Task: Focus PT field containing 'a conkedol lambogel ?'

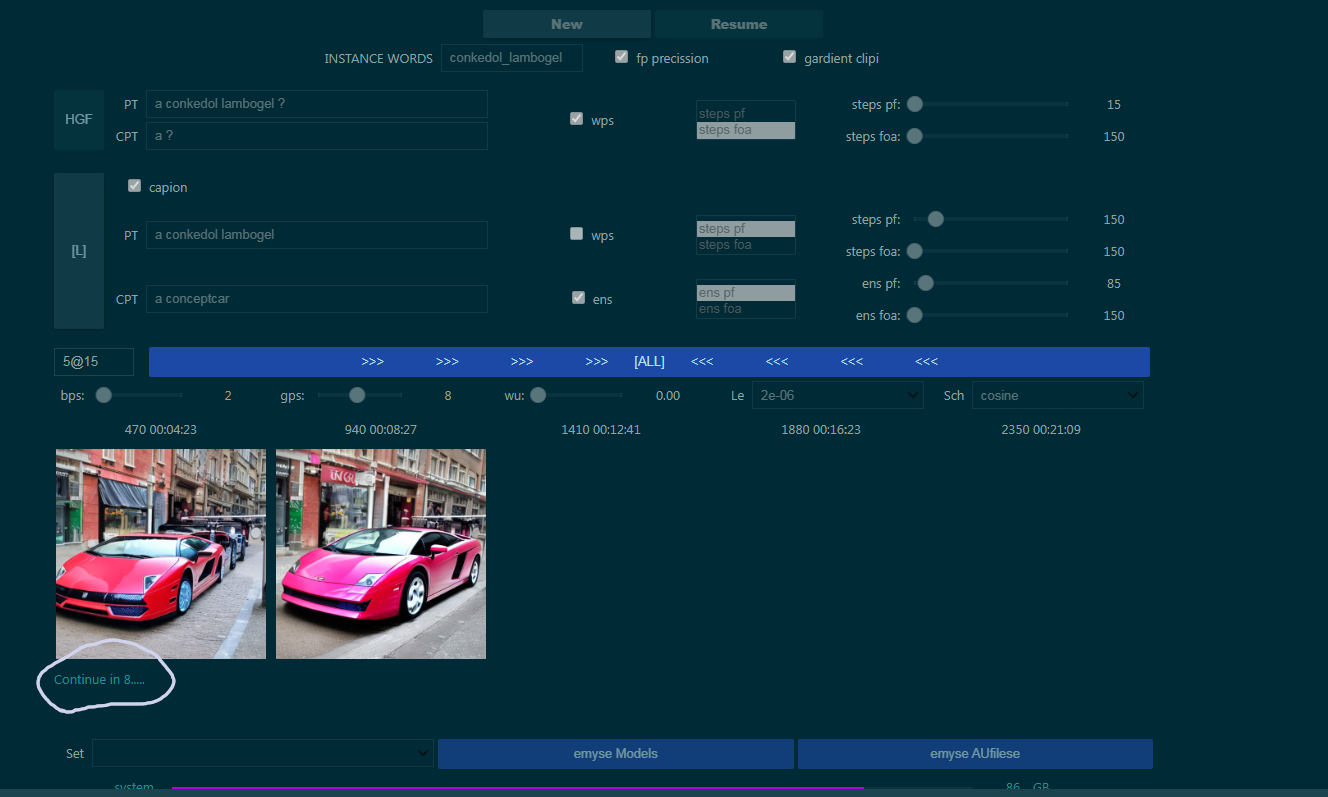Action: (x=317, y=104)
